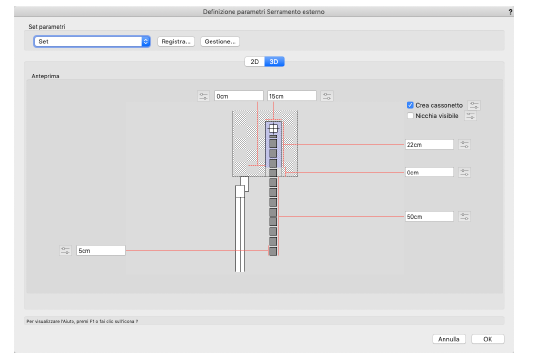
Task: Uncheck Crea cassonetto checkbox
Action: [410, 105]
